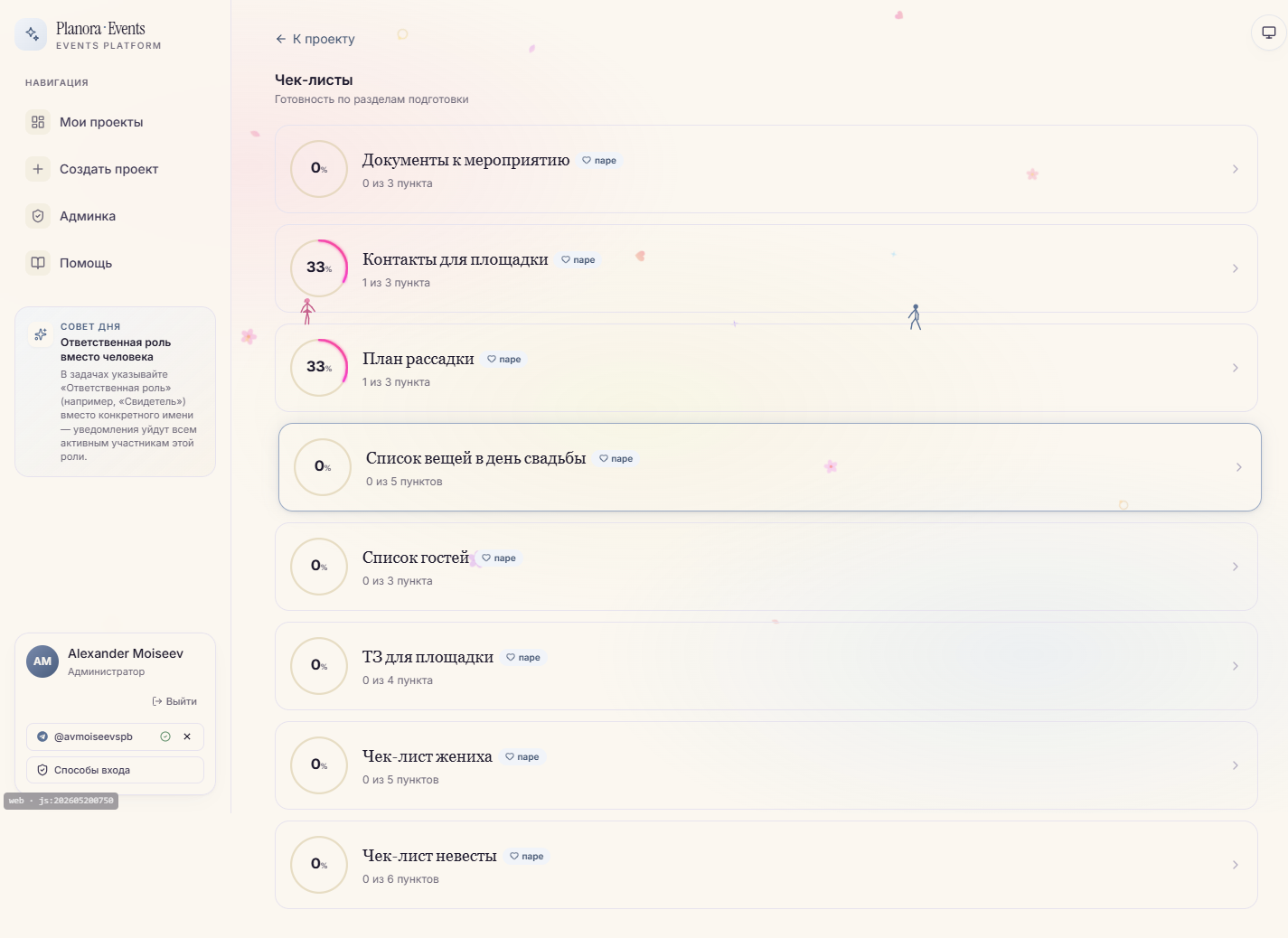Image resolution: width=1288 pixels, height=938 pixels.
Task: Expand the ТЗ для площадки chevron arrow
Action: [x=1236, y=666]
